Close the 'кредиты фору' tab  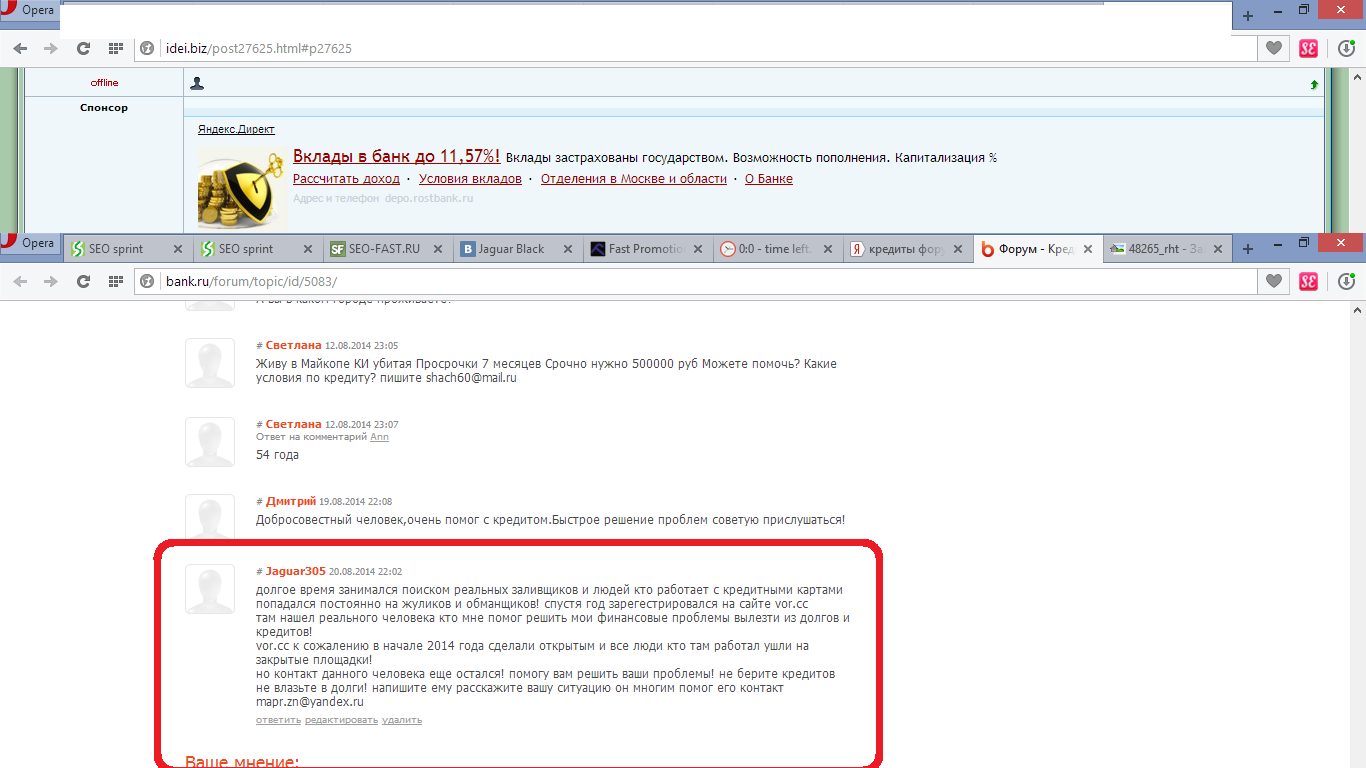point(957,249)
